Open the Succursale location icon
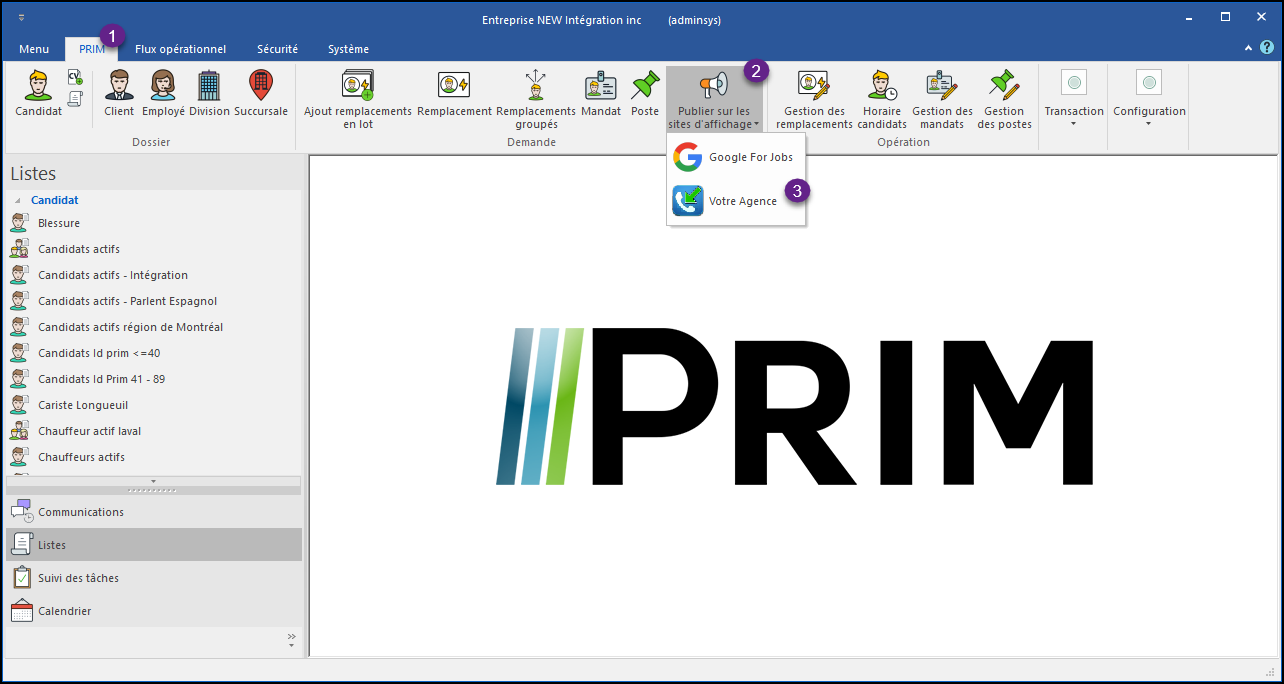 coord(260,94)
